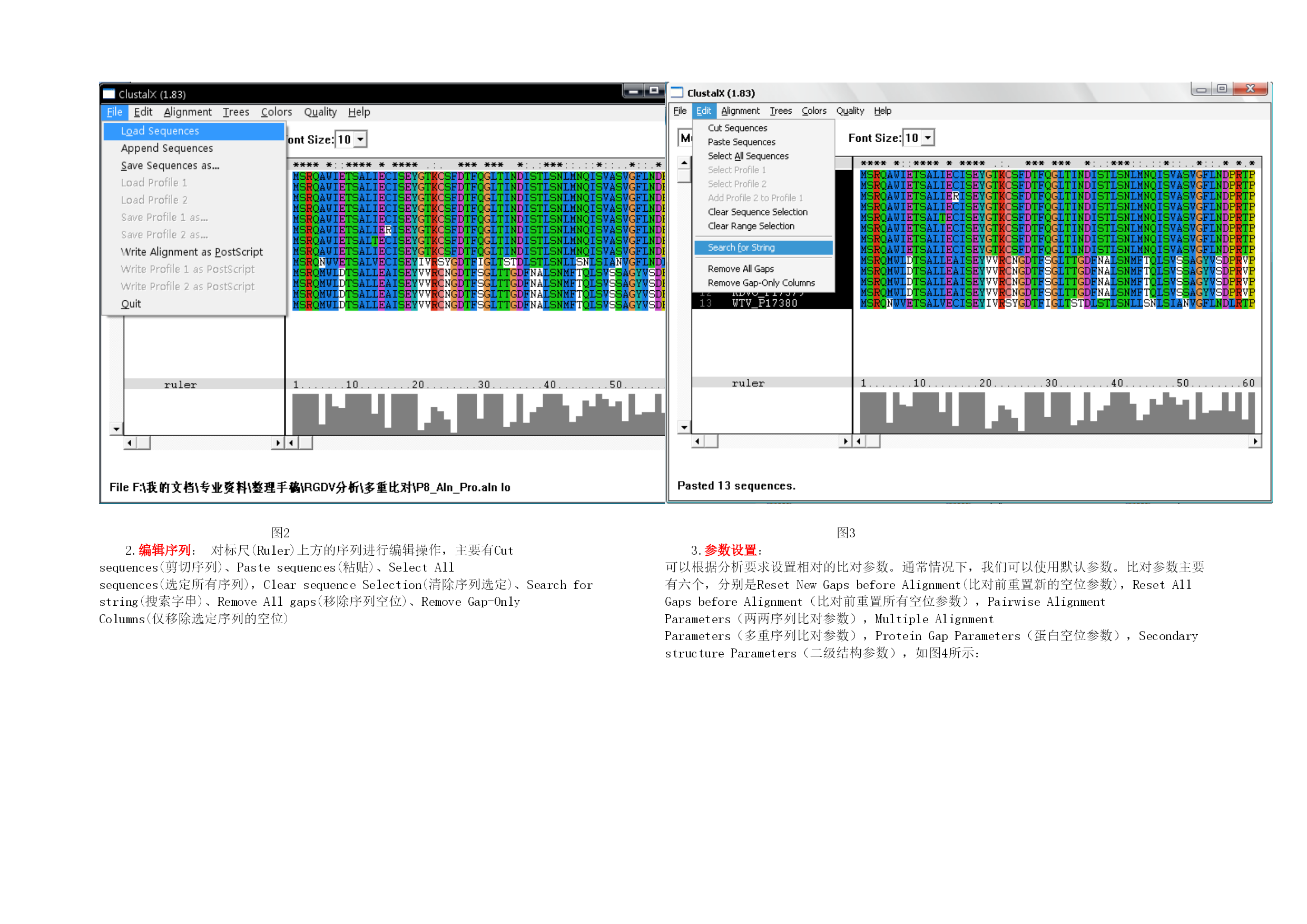The image size is (1307, 924).
Task: Click greyed Add Profile 2 to Profile 1
Action: coord(763,198)
